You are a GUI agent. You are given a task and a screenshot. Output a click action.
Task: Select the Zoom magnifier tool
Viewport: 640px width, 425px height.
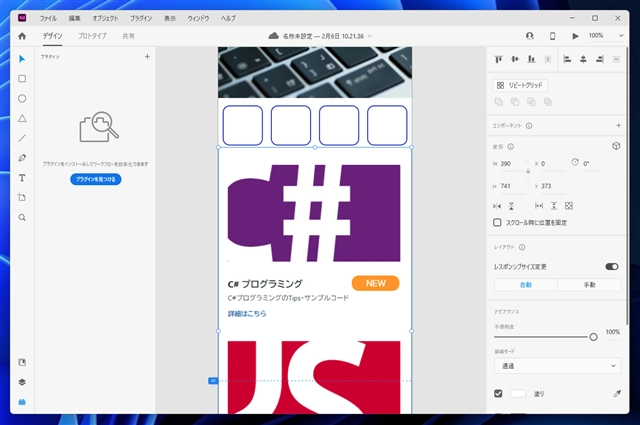tap(22, 218)
